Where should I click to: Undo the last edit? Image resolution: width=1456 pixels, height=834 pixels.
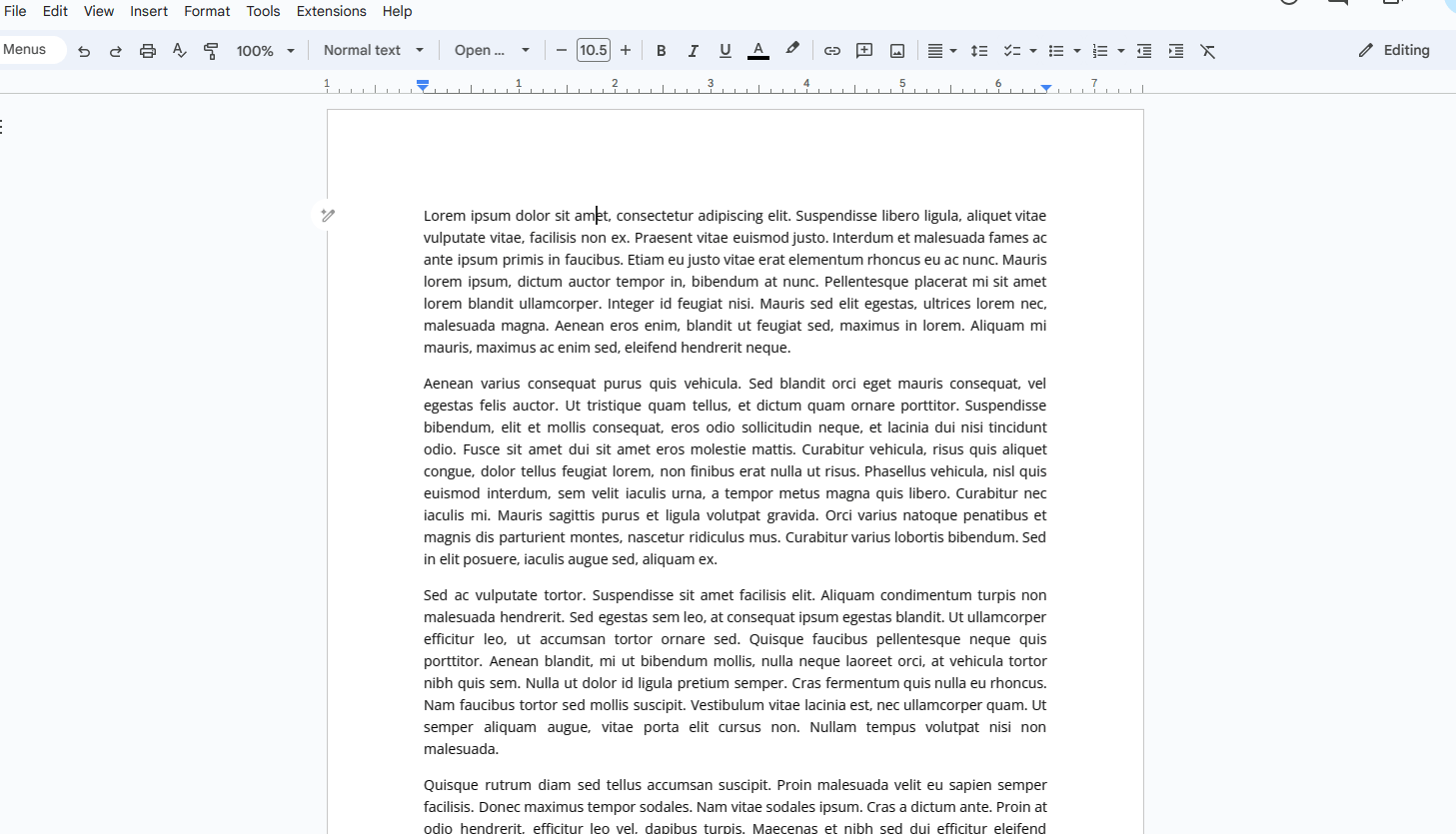click(x=84, y=50)
